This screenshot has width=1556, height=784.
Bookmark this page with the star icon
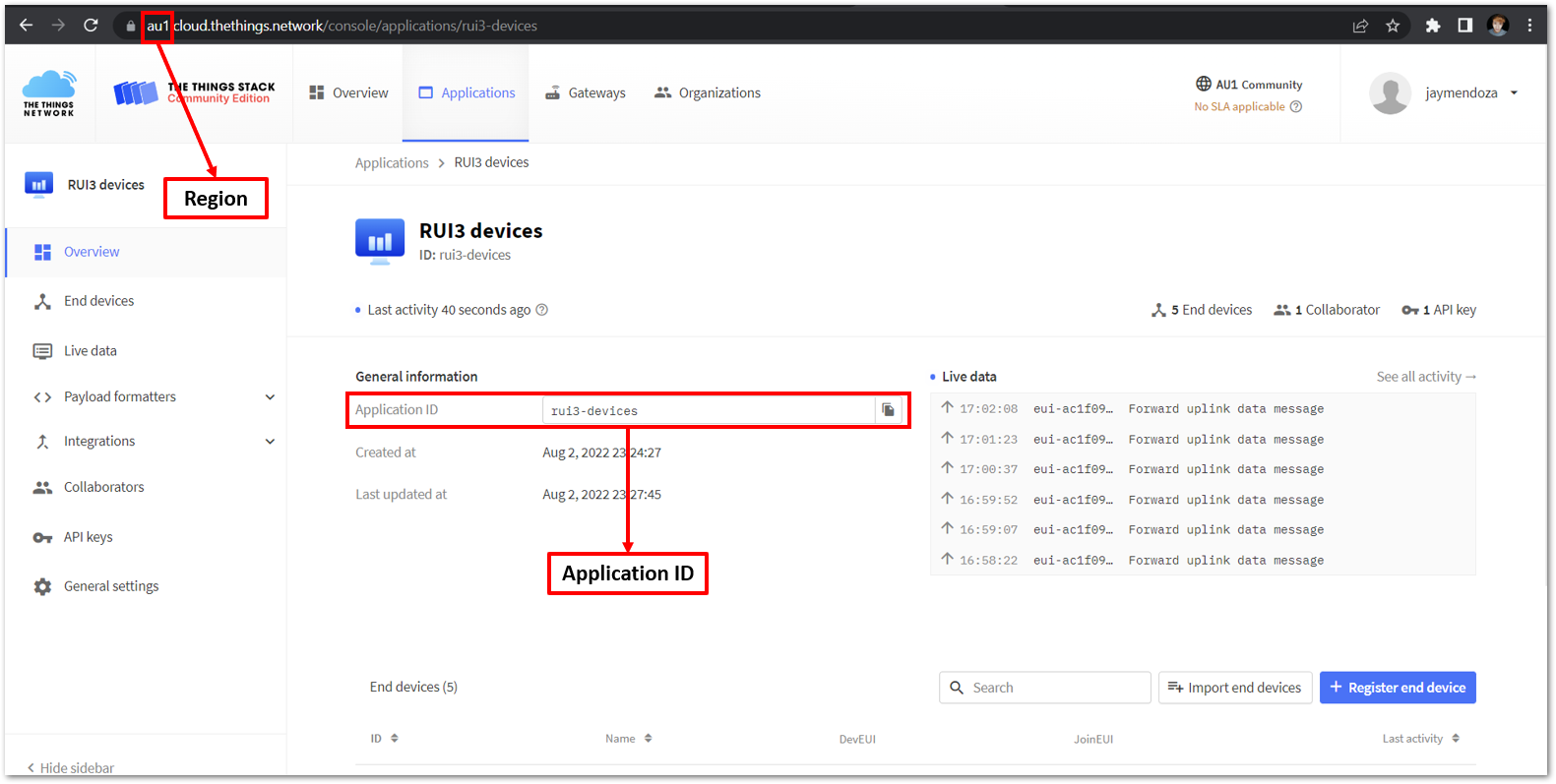(1393, 26)
